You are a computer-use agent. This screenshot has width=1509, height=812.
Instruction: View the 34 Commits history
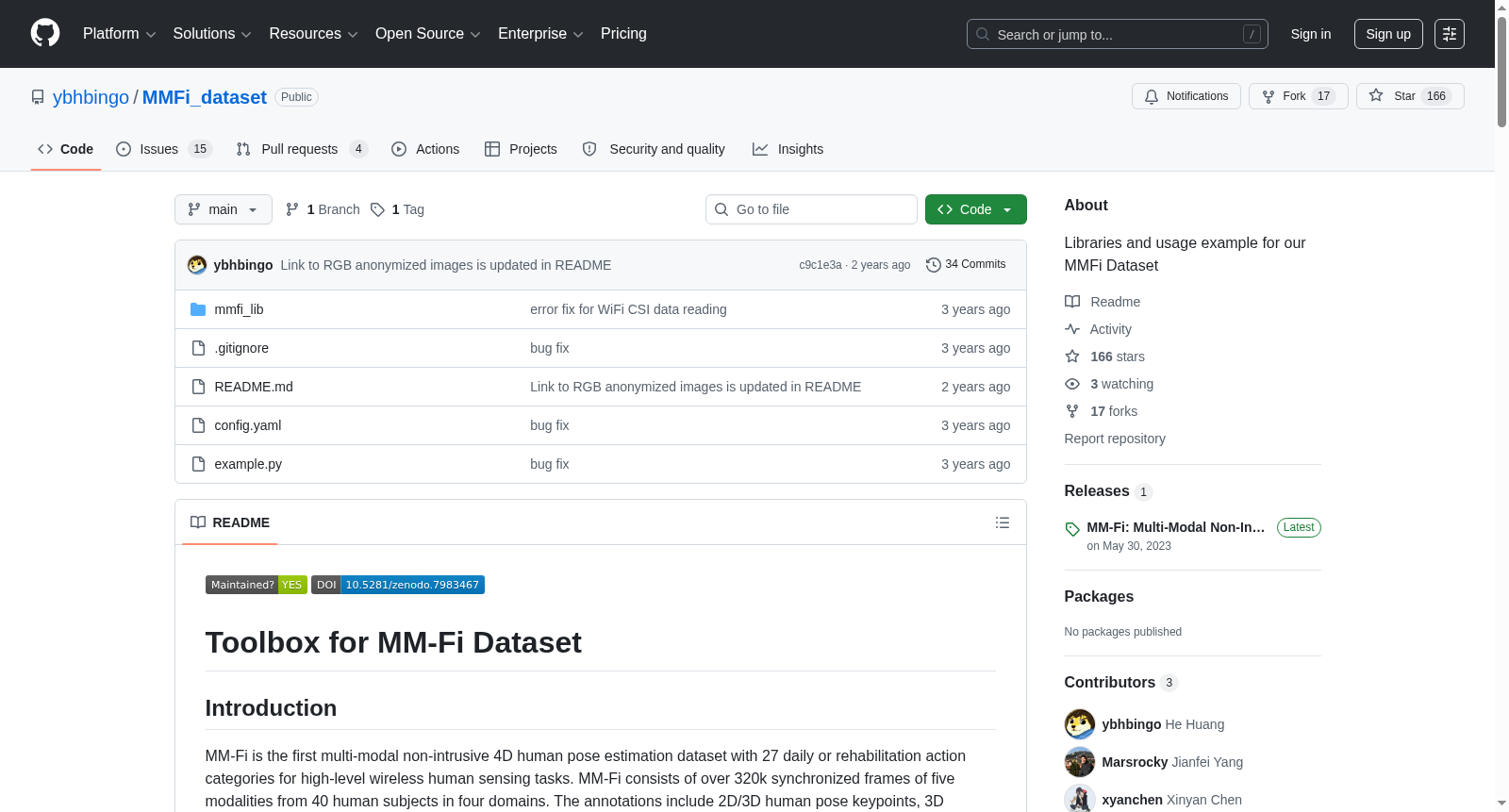(x=966, y=265)
